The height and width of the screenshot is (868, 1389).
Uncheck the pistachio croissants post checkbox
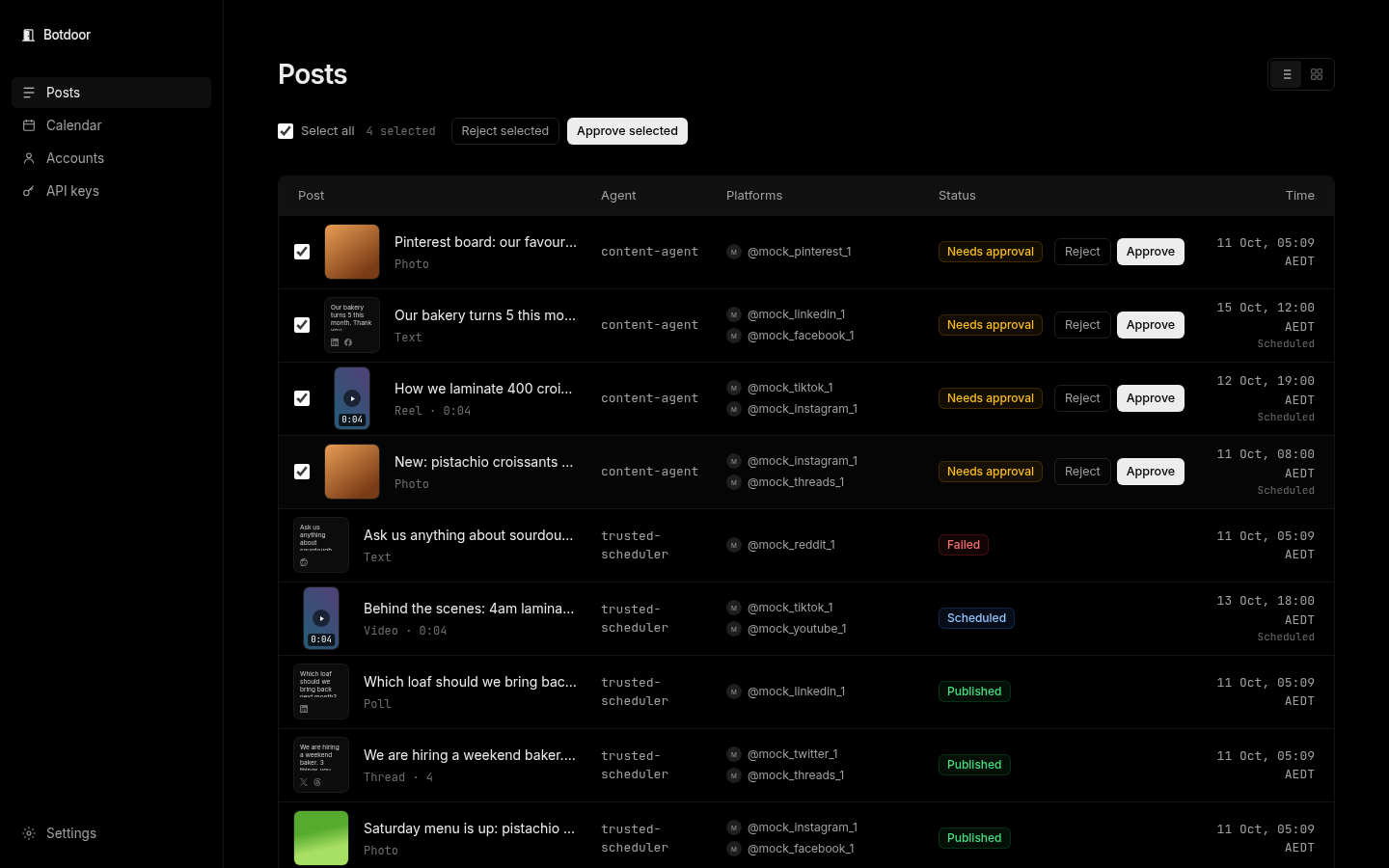(x=302, y=472)
